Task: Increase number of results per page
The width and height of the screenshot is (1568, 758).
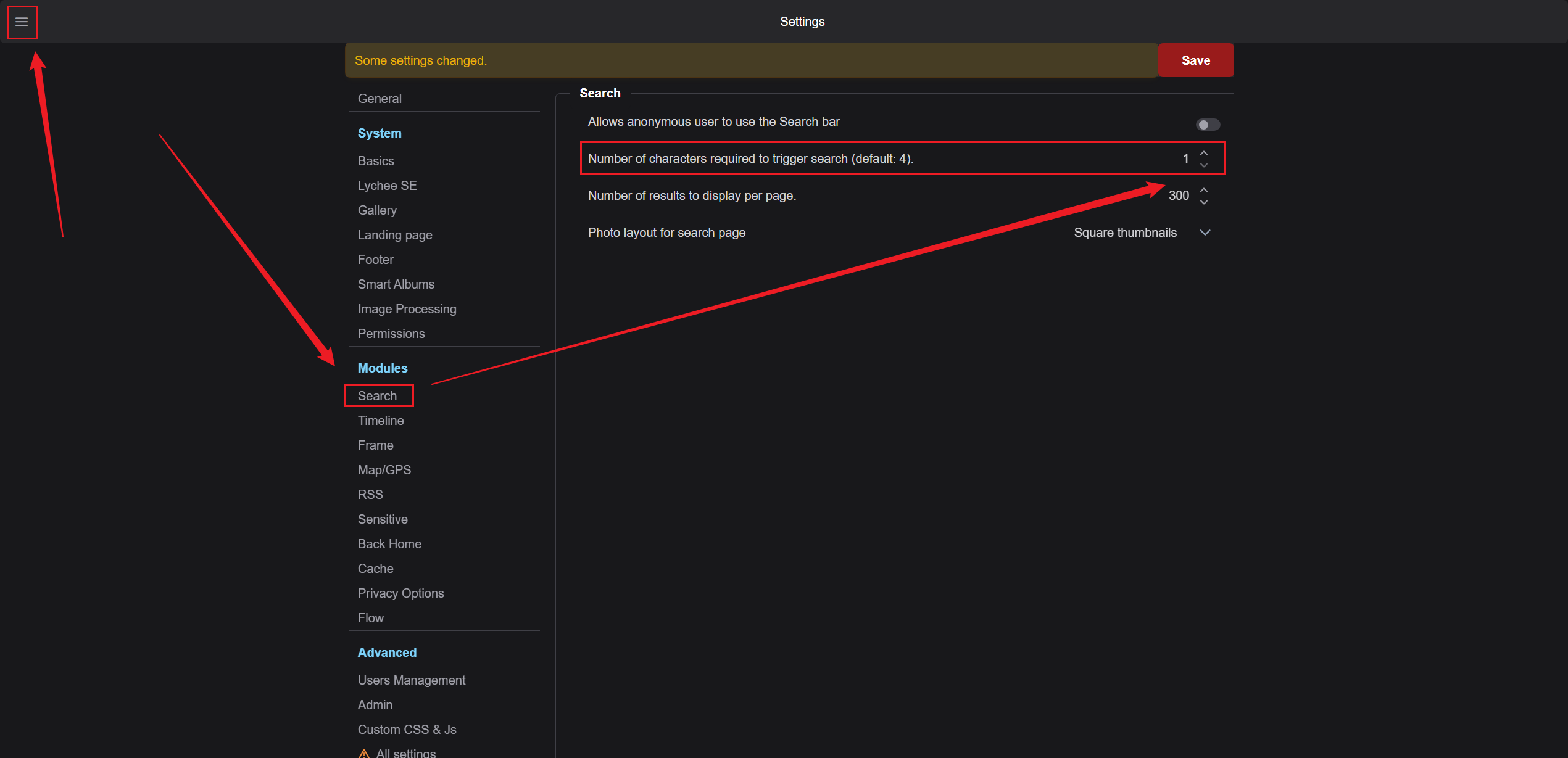Action: click(x=1204, y=189)
